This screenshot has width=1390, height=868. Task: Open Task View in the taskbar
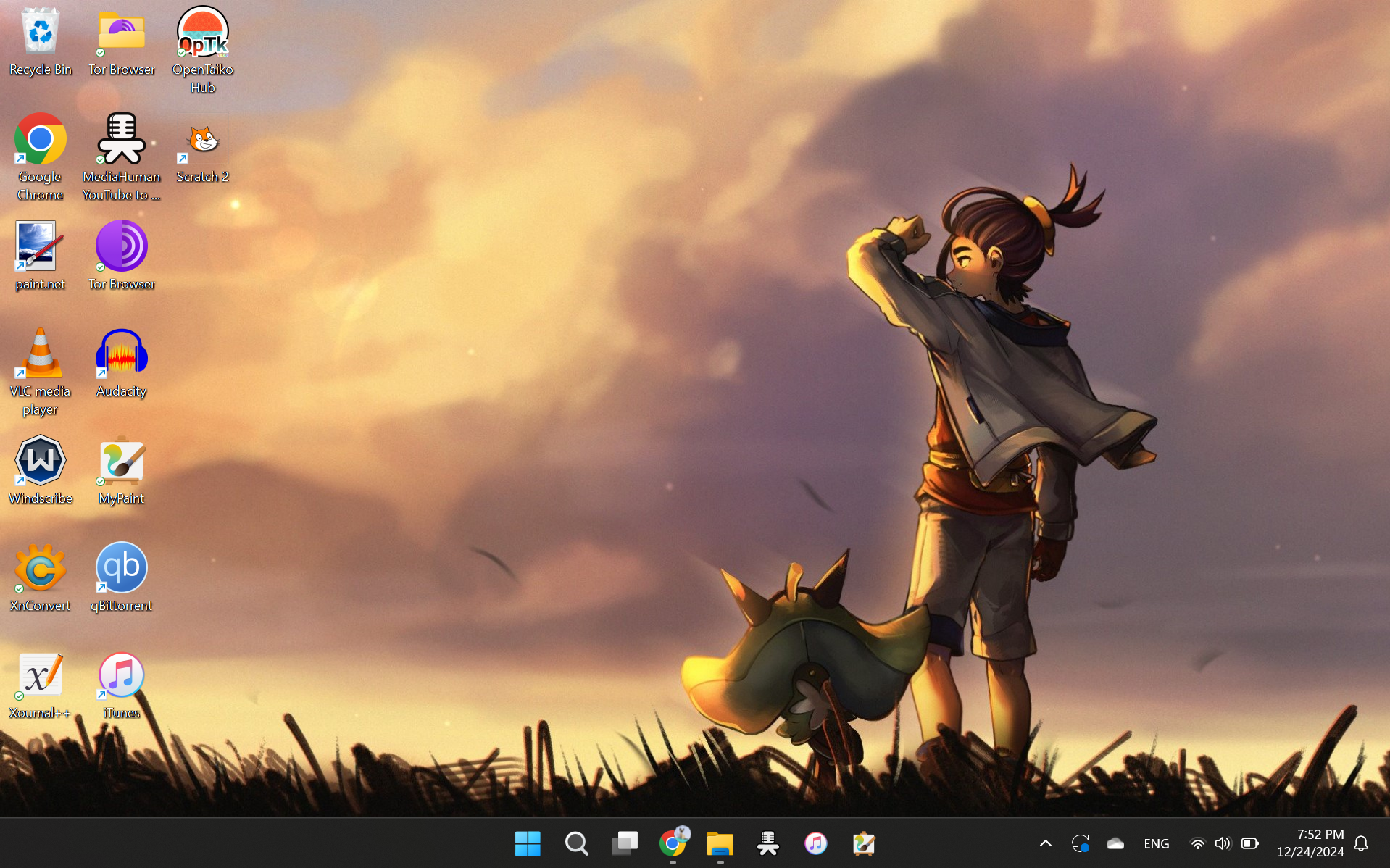coord(624,843)
